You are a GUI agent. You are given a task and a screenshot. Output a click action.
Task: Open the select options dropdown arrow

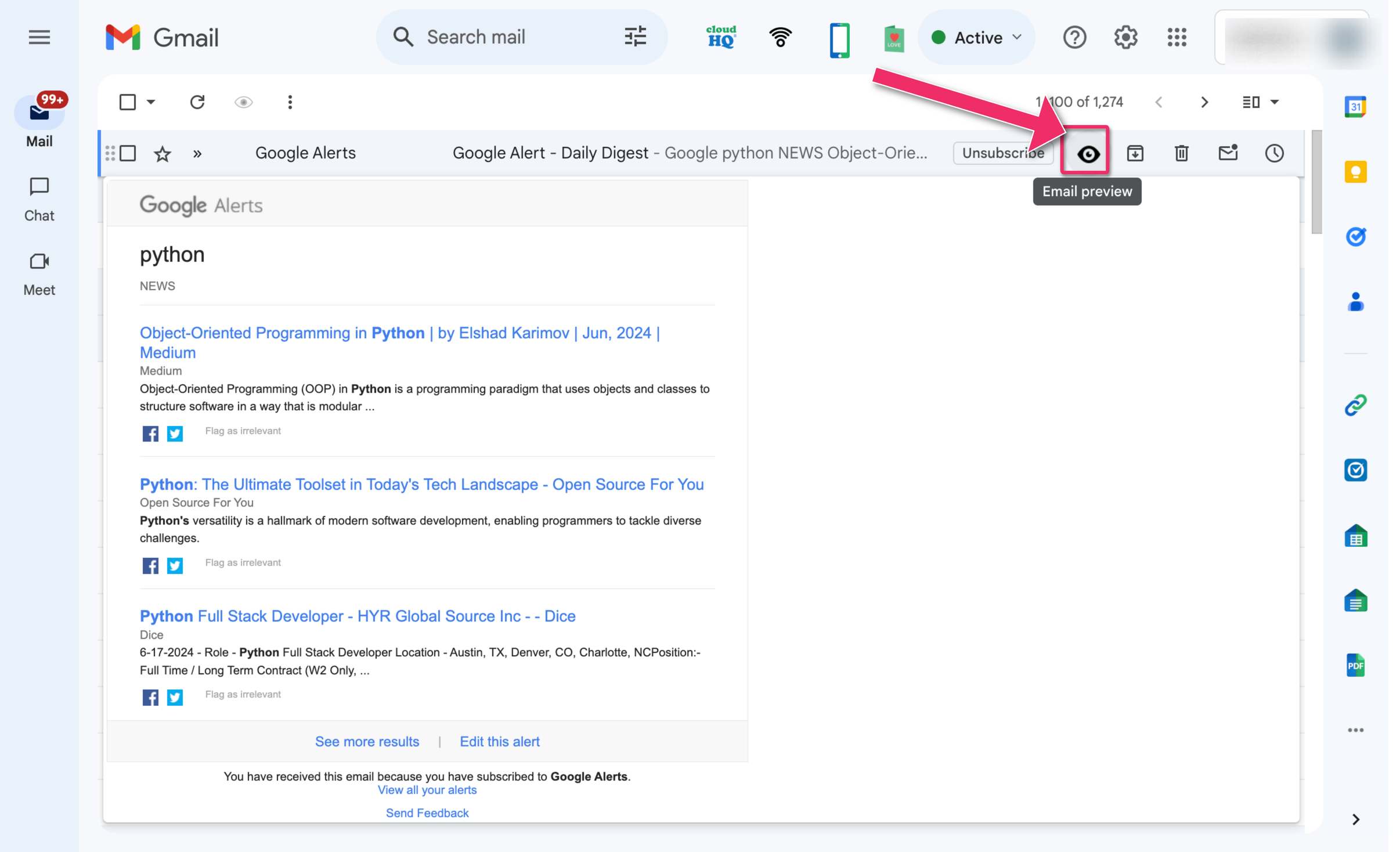pos(151,102)
